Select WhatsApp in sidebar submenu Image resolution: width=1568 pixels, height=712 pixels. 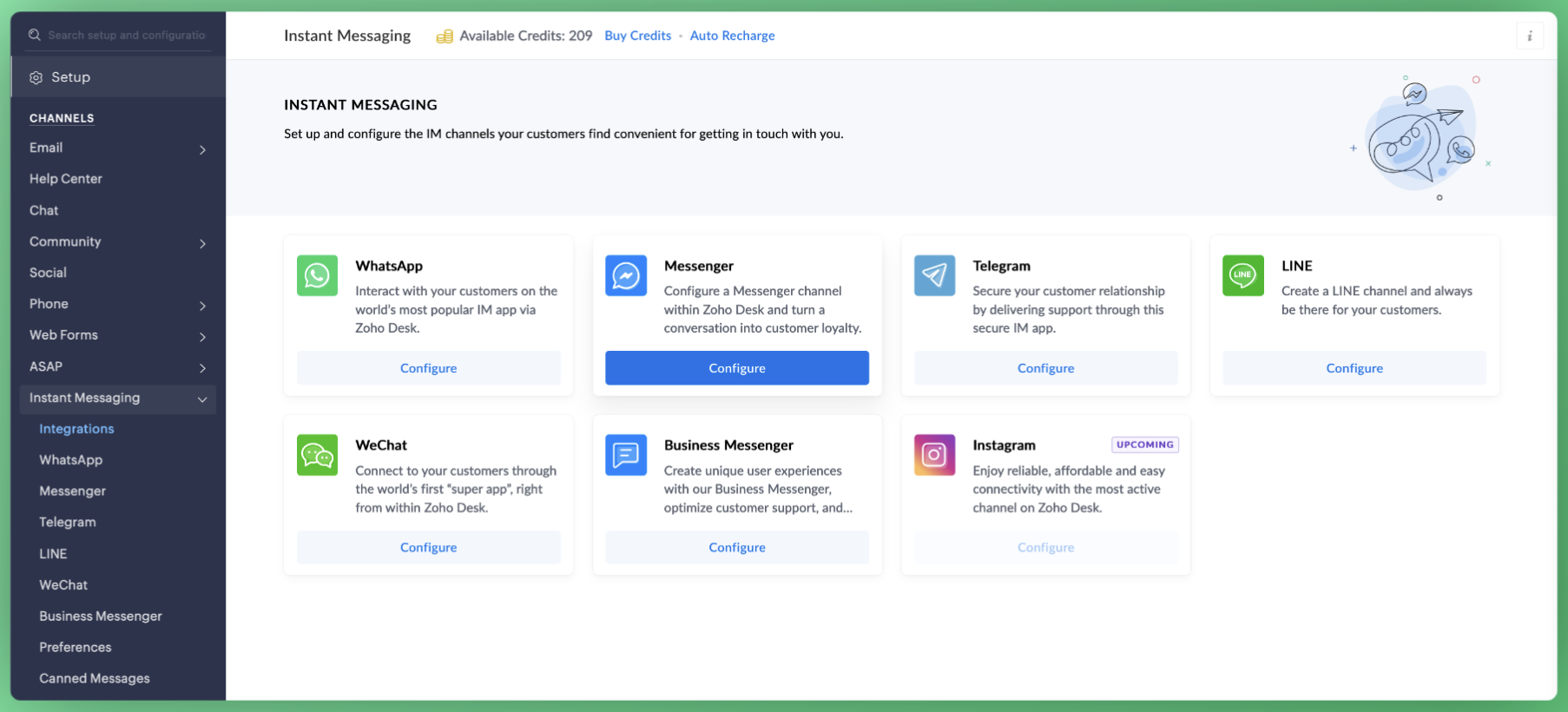[x=71, y=460]
